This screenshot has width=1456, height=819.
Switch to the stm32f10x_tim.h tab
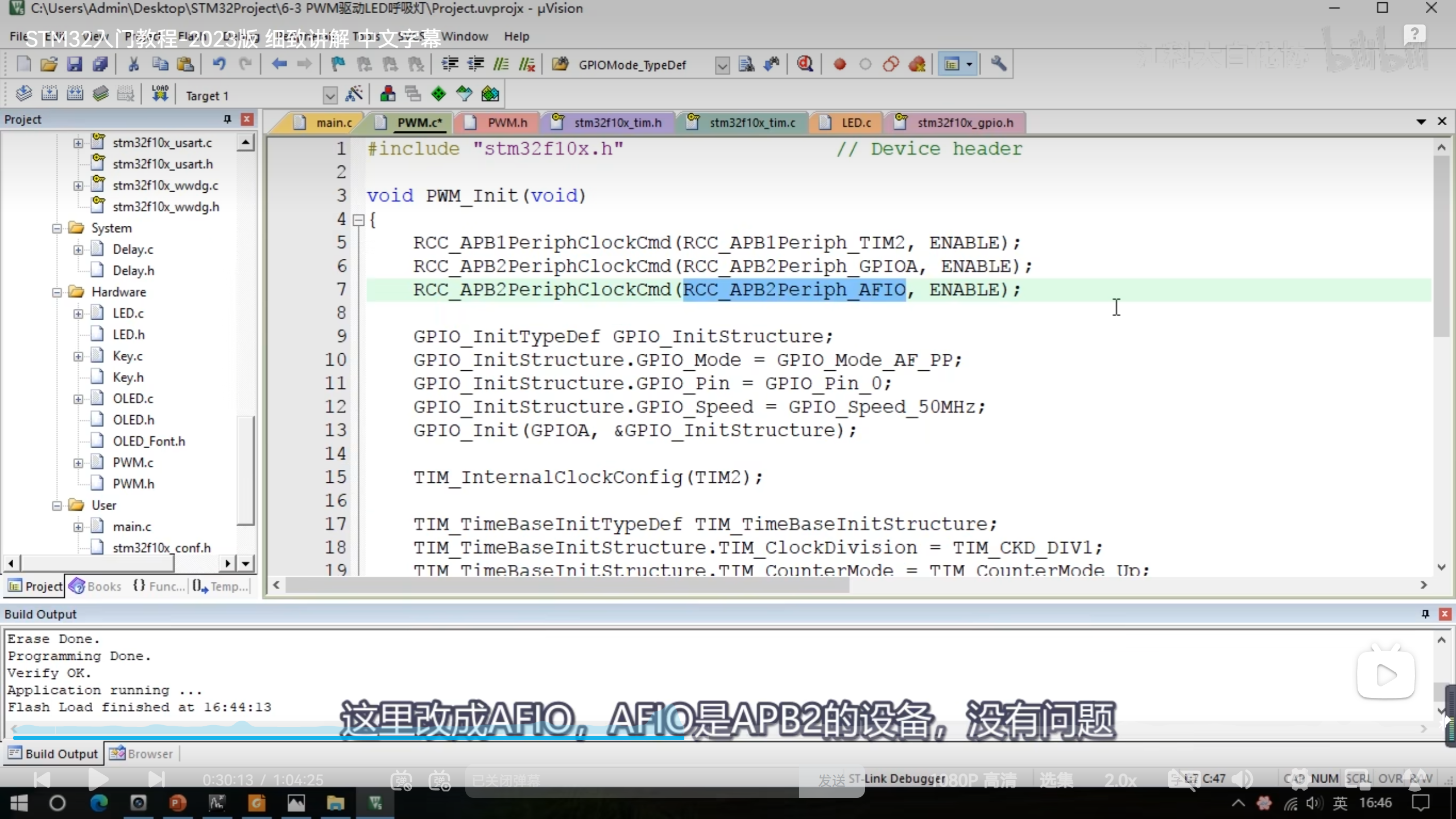617,123
